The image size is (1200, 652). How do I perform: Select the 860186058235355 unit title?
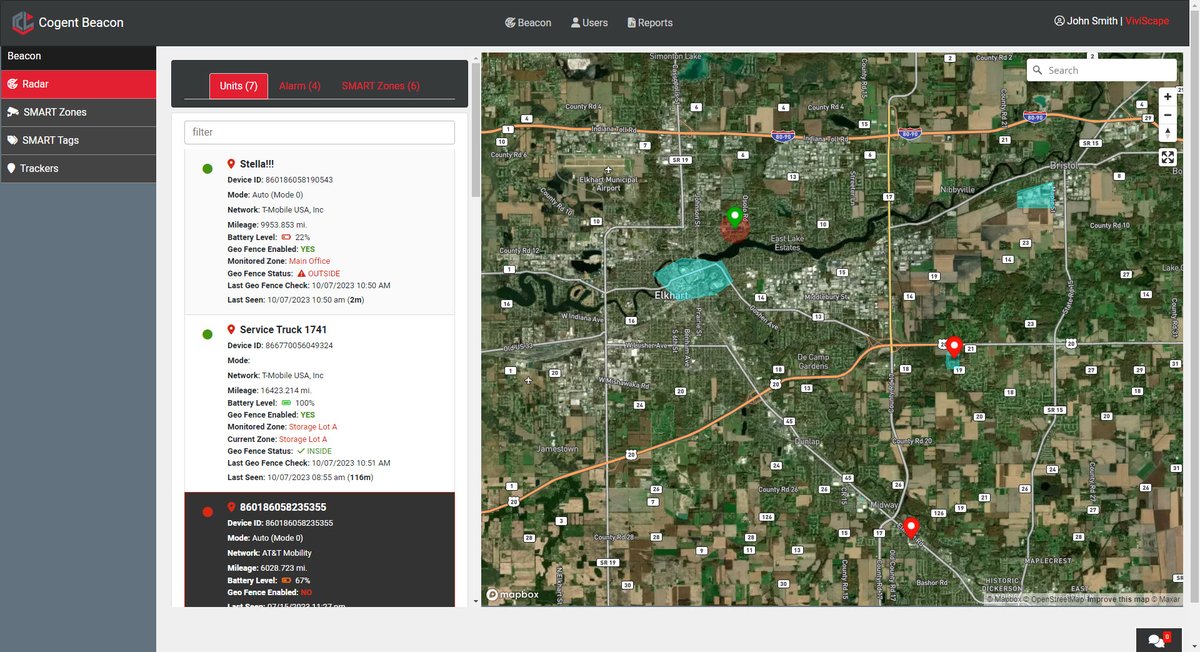283,507
